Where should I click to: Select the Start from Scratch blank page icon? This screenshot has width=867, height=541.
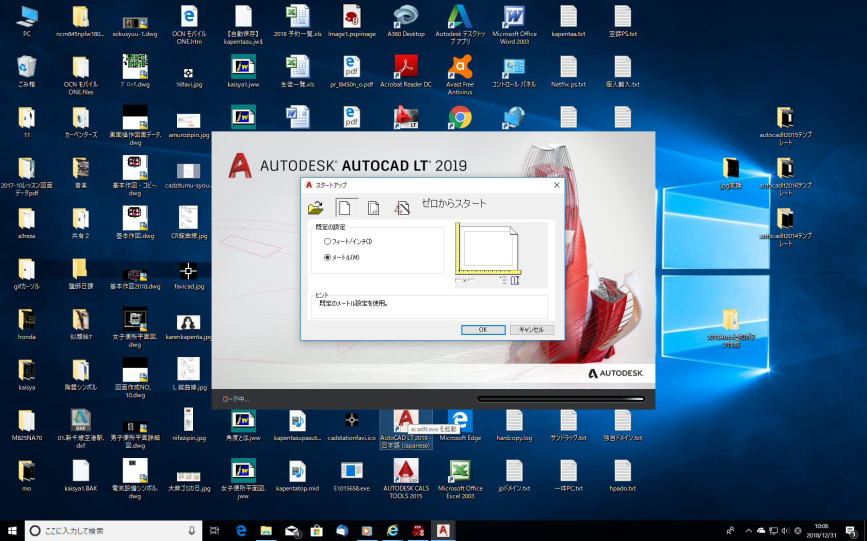345,207
